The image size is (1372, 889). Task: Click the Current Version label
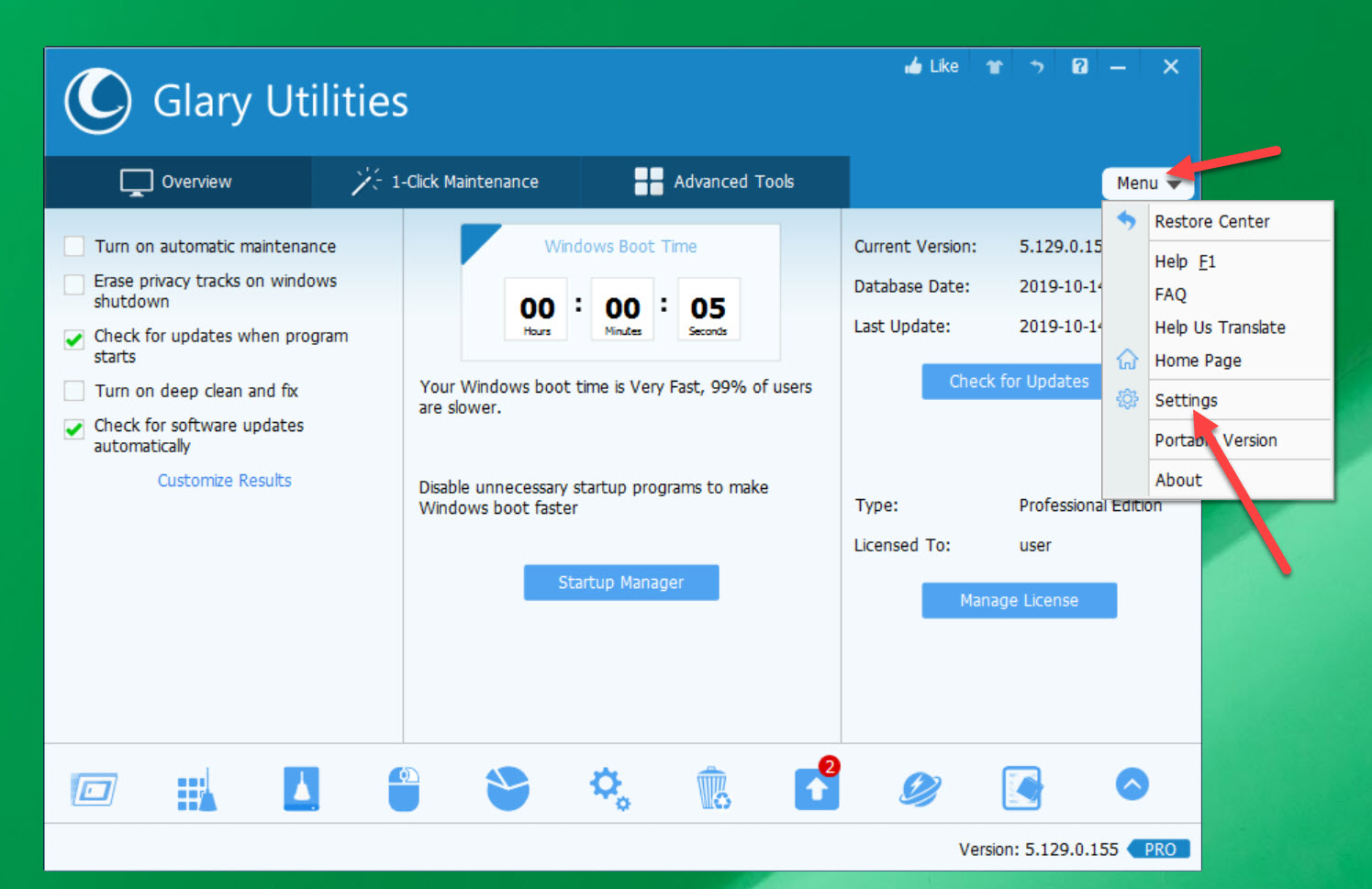point(915,246)
